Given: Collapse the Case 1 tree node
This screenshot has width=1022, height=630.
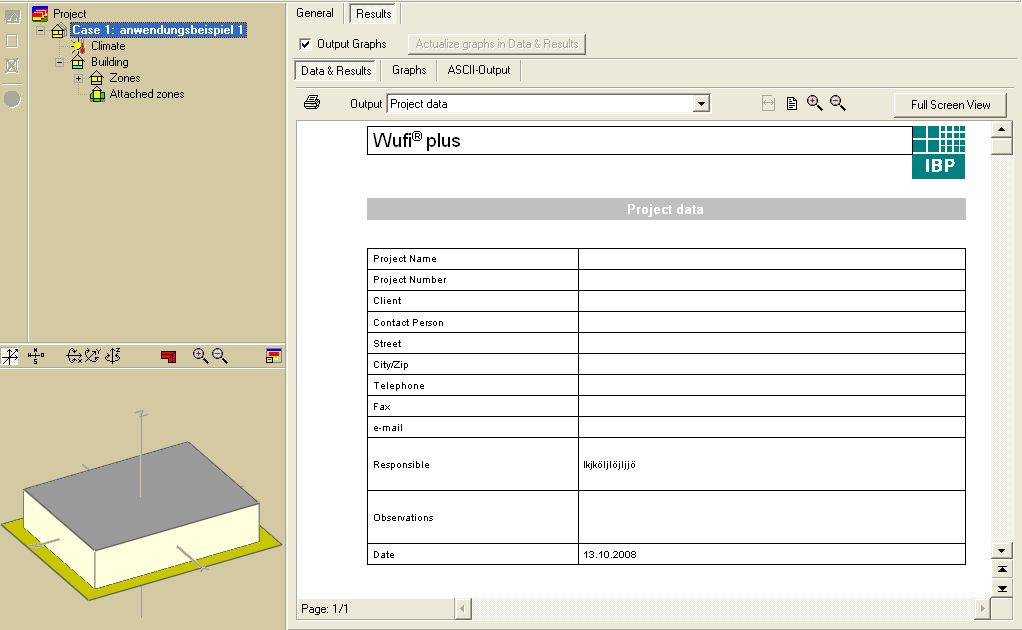Looking at the screenshot, I should (40, 30).
